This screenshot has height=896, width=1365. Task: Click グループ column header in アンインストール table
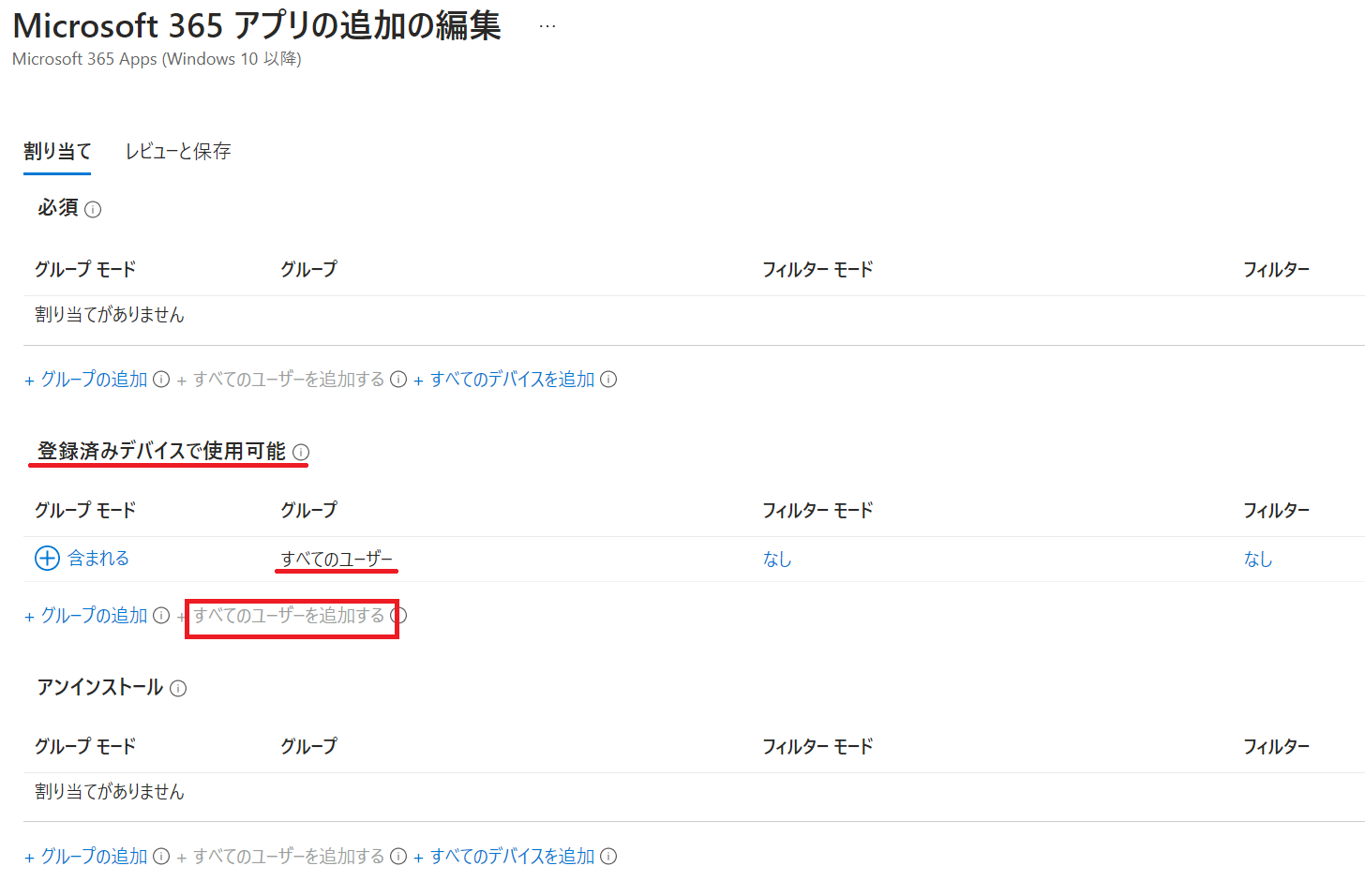tap(308, 747)
